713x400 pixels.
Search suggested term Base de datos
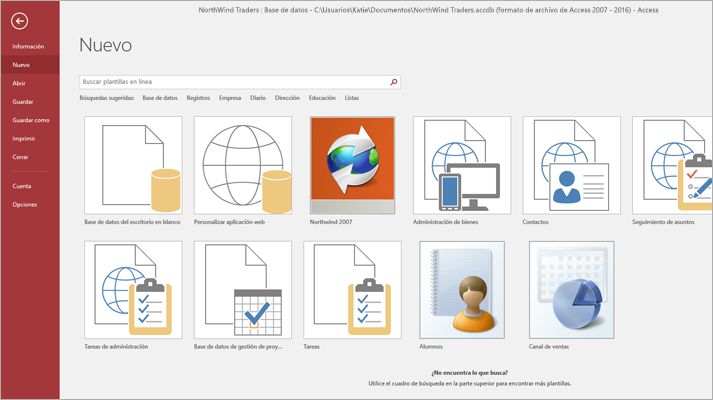point(160,98)
